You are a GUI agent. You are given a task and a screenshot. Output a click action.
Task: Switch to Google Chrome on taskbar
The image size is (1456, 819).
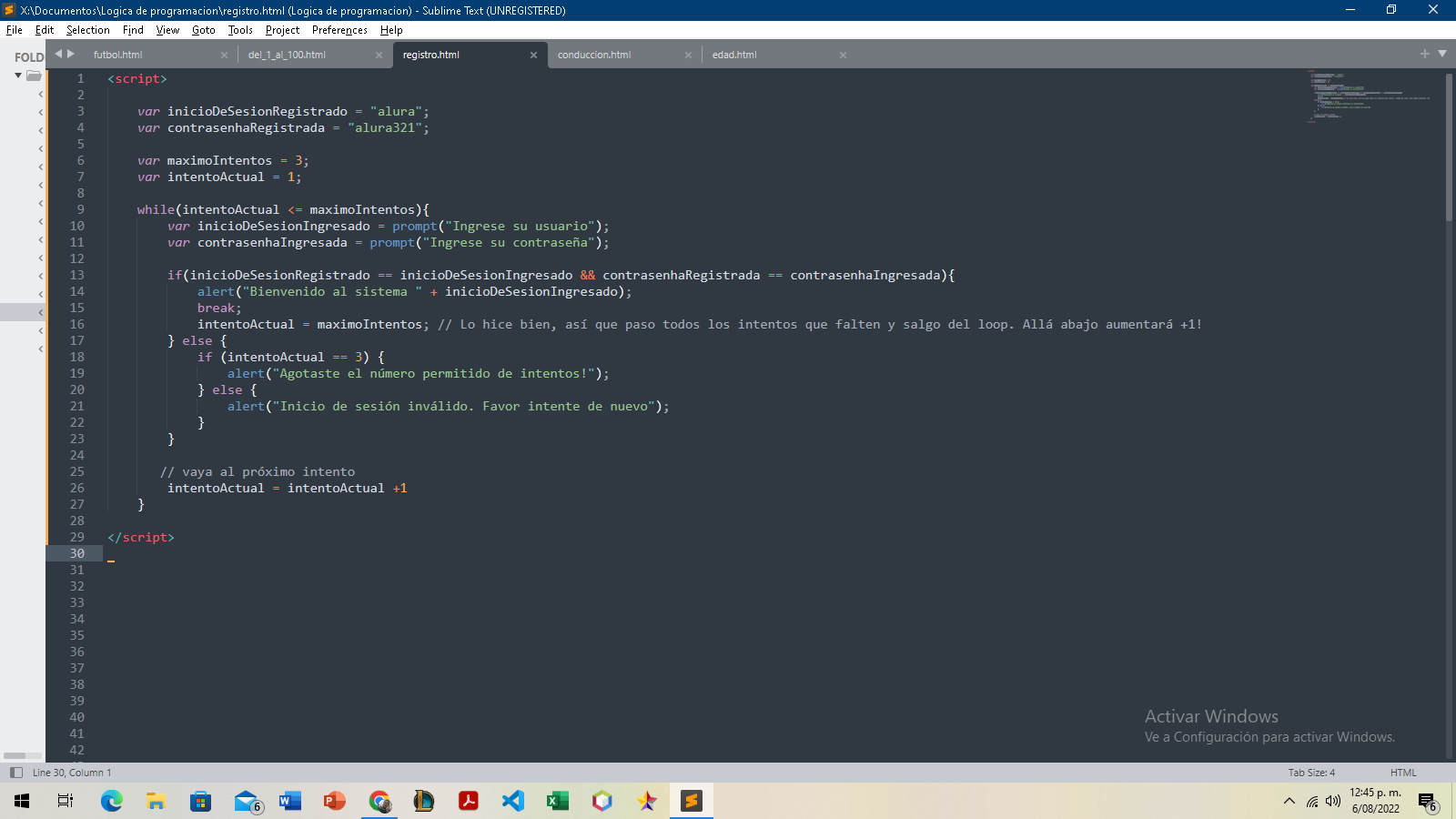click(379, 801)
